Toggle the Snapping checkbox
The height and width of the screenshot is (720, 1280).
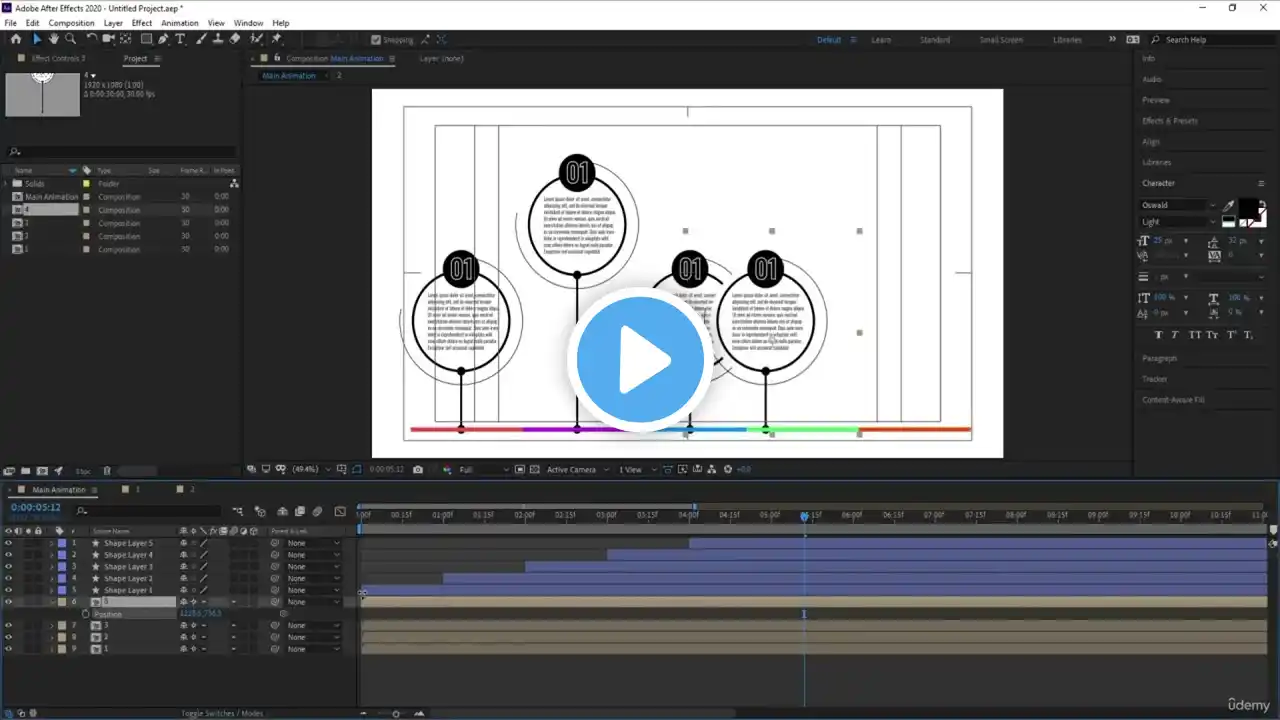point(376,40)
